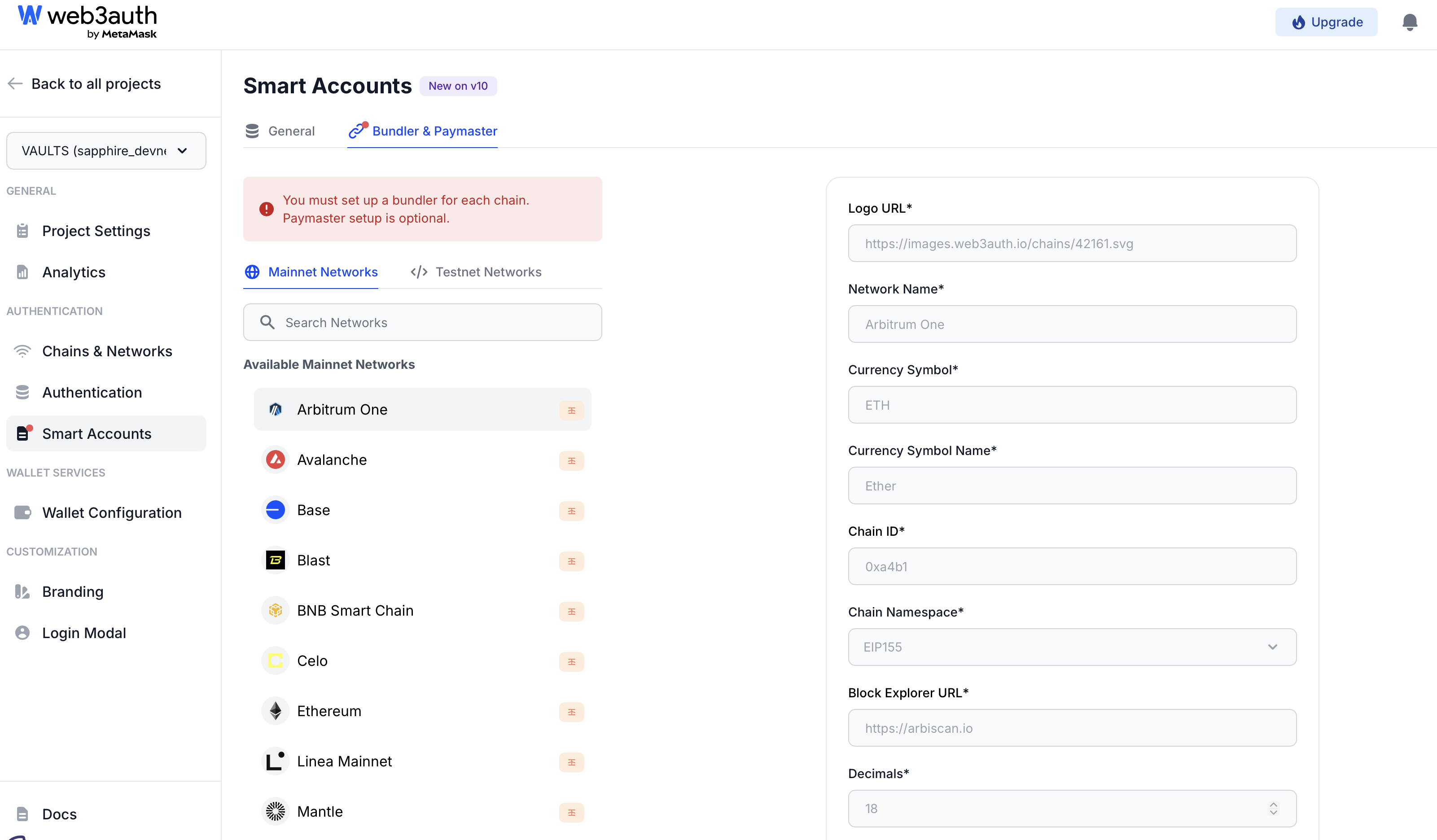The height and width of the screenshot is (840, 1437).
Task: Click the Search Networks field
Action: 422,323
